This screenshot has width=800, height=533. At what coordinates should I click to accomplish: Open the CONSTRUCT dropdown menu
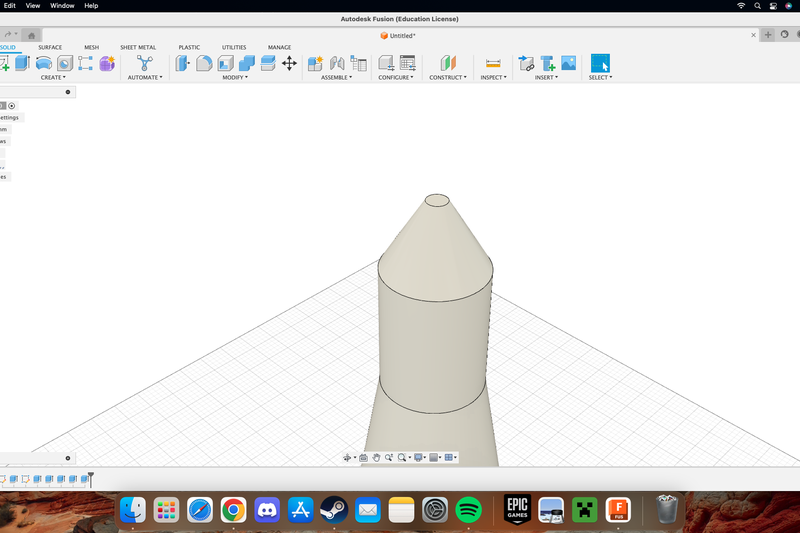(448, 78)
